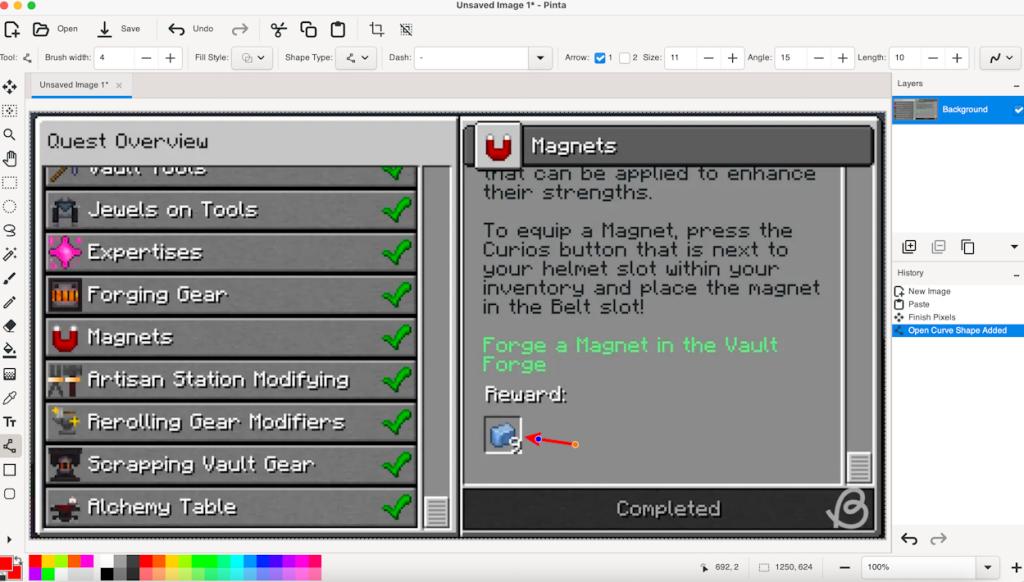Open the Fill Style dropdown
Screen dimensions: 1024x582
[x=251, y=58]
